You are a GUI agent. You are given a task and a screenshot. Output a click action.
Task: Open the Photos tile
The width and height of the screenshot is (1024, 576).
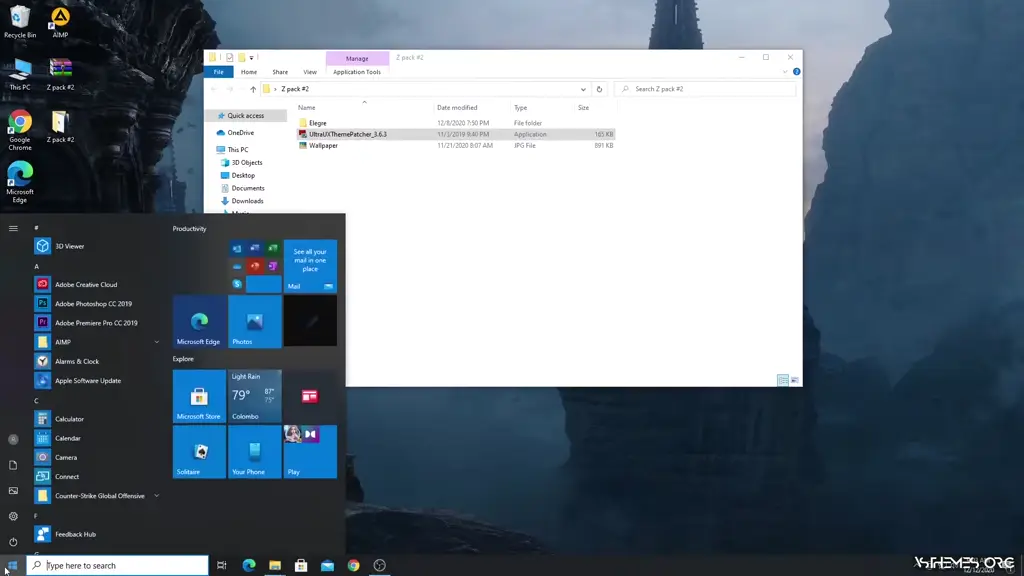[x=254, y=321]
